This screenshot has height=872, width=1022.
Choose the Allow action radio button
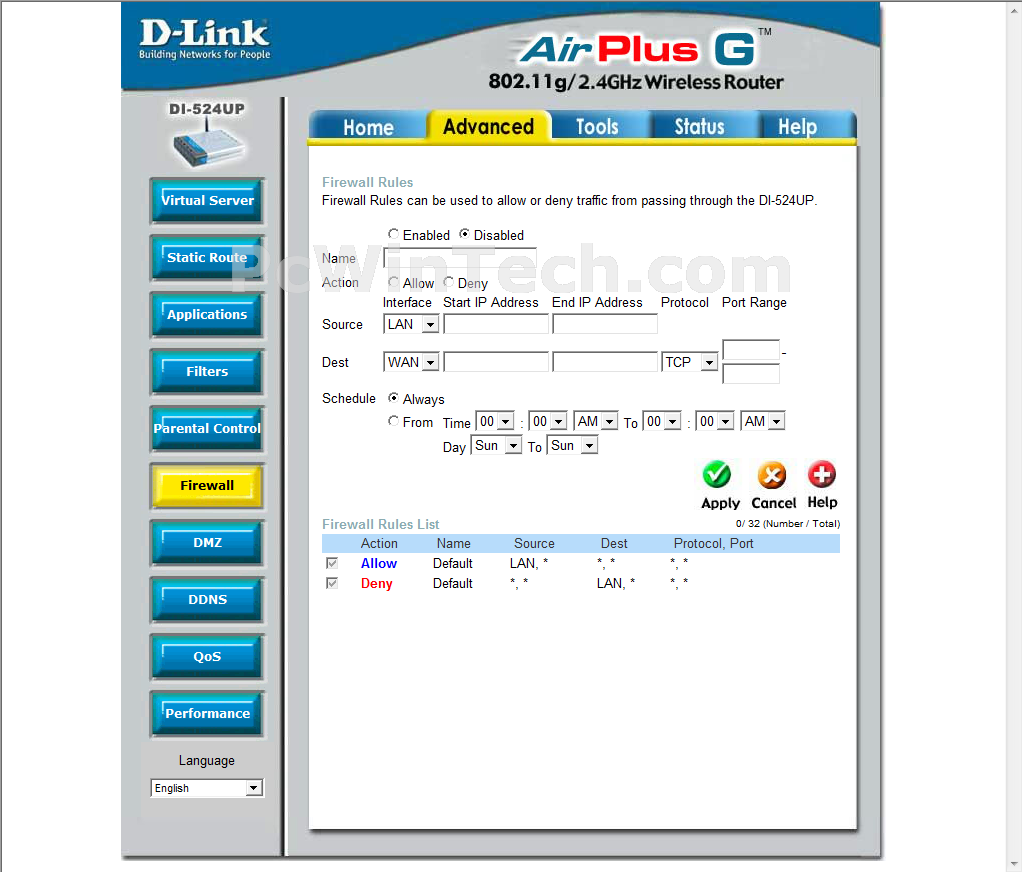tap(393, 282)
